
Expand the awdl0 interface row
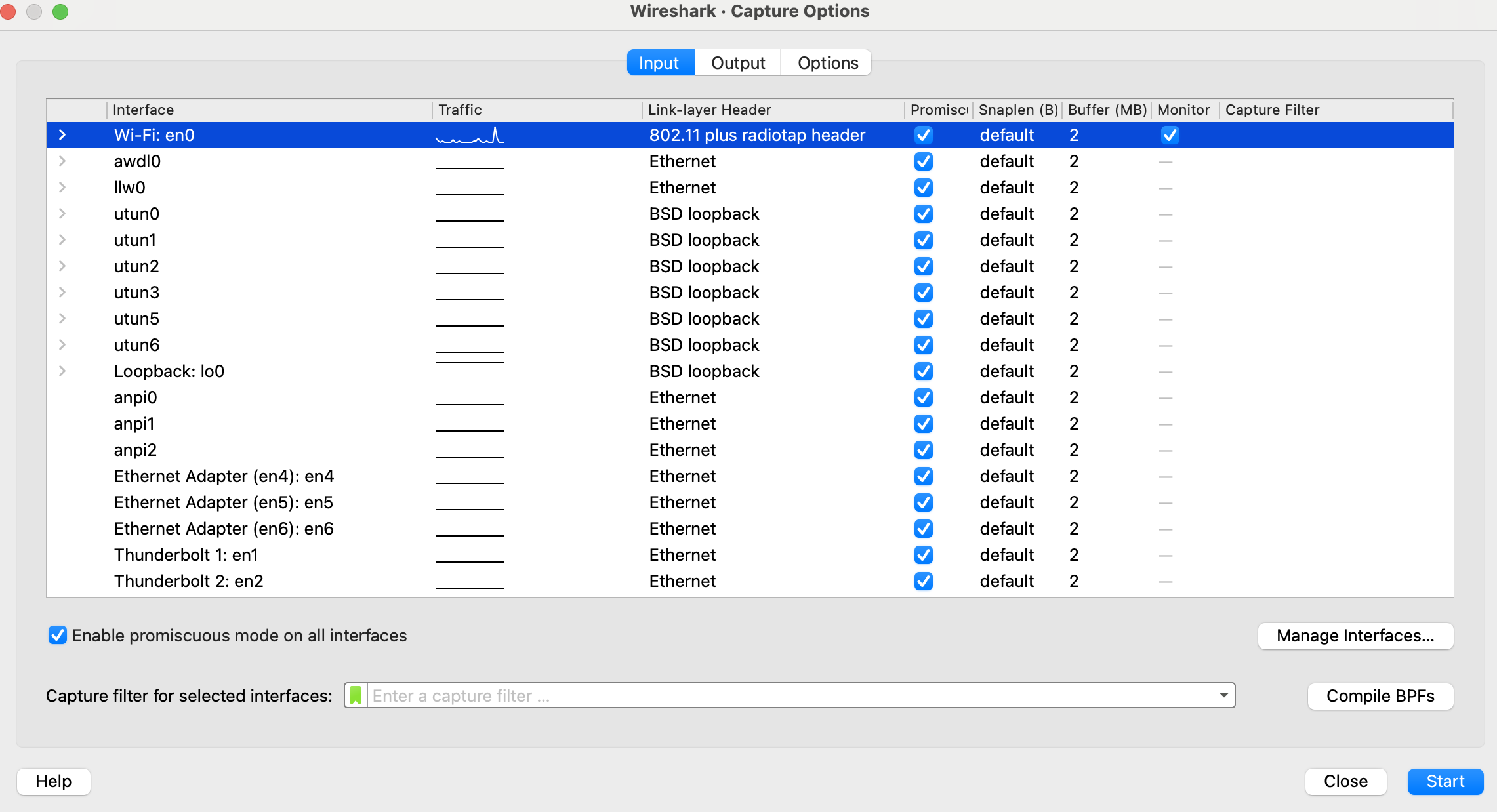coord(62,161)
